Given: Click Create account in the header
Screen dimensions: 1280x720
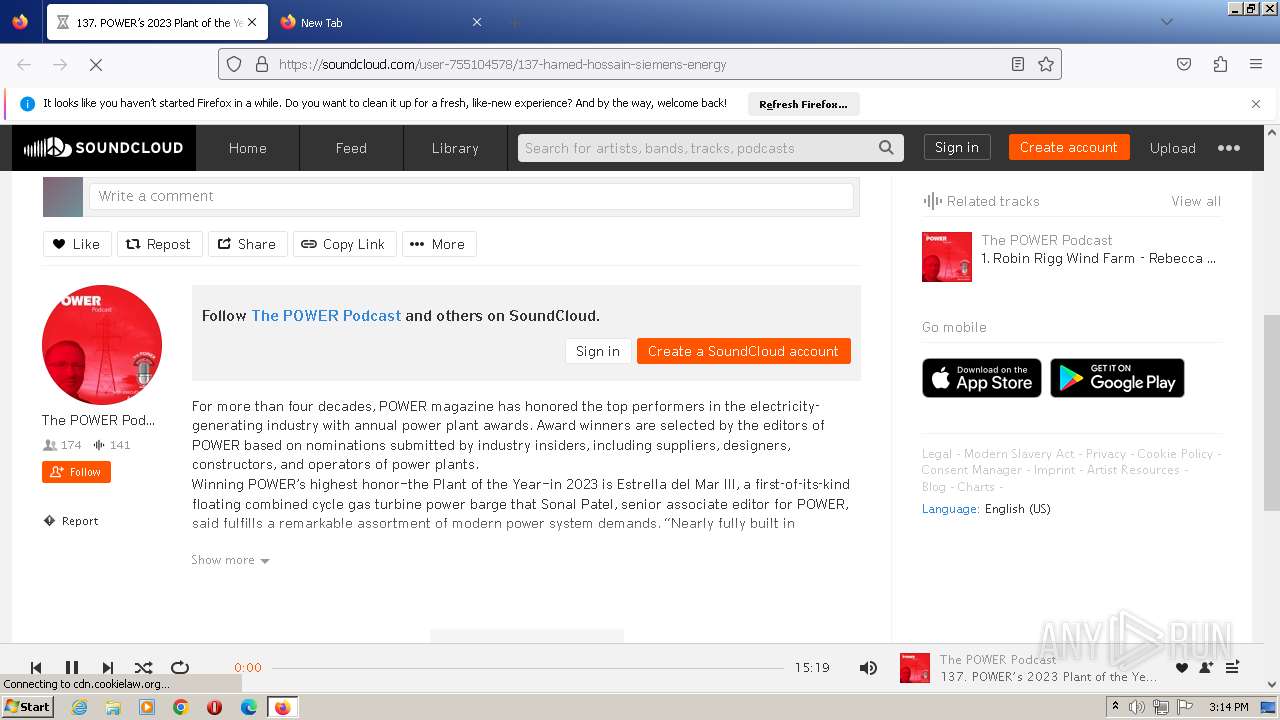Looking at the screenshot, I should point(1069,147).
